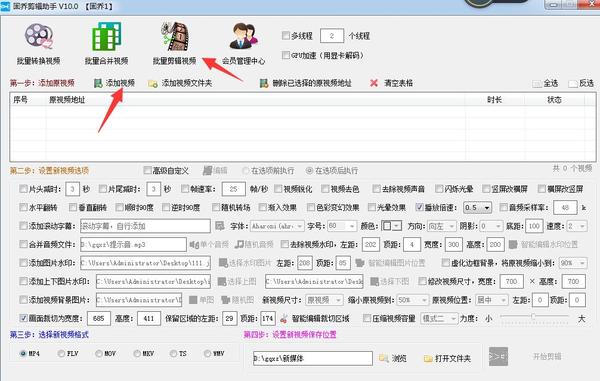This screenshot has height=381, width=600.
Task: Check 视频锐化 option
Action: coord(278,189)
